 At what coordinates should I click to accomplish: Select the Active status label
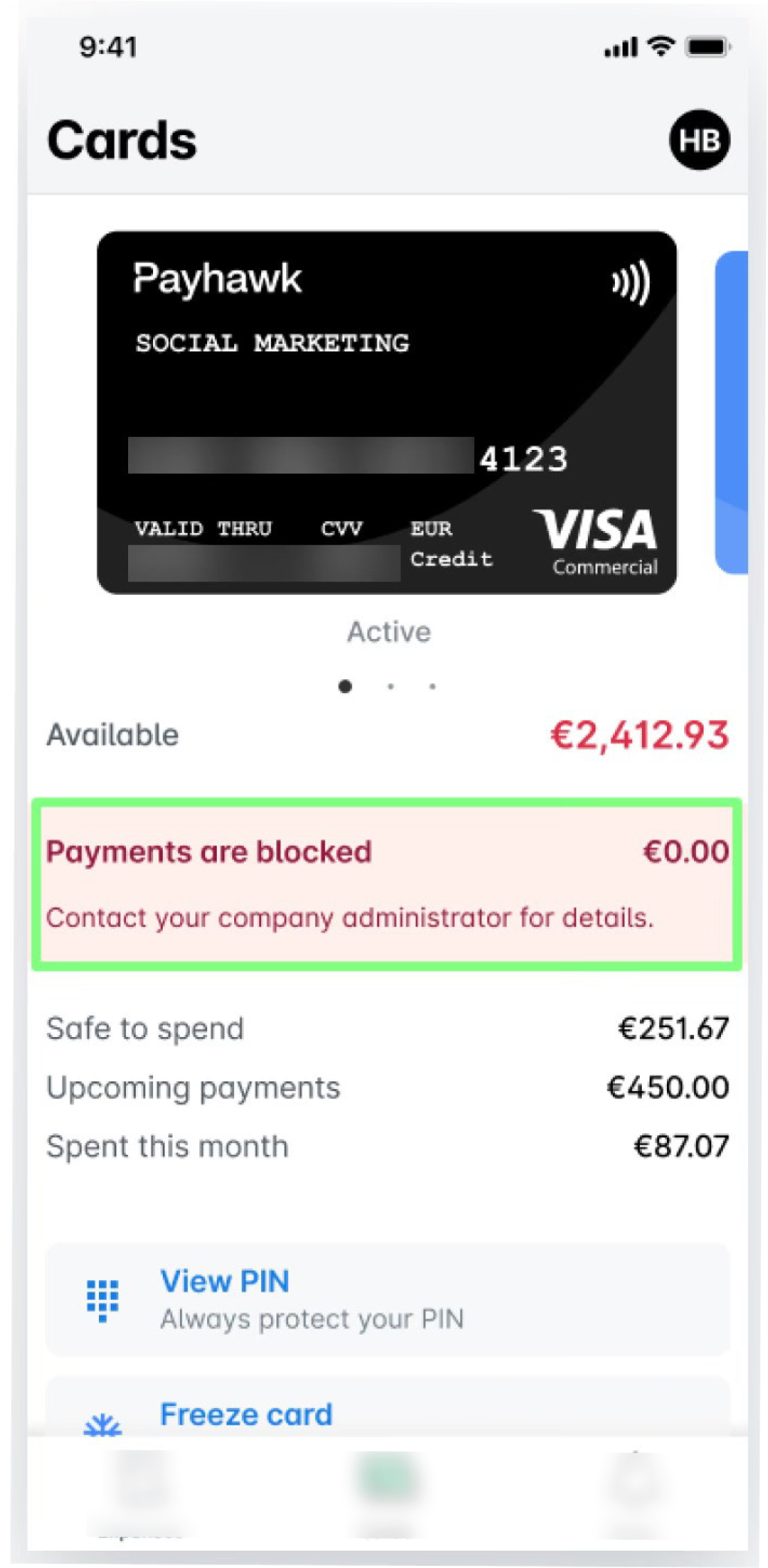tap(389, 631)
